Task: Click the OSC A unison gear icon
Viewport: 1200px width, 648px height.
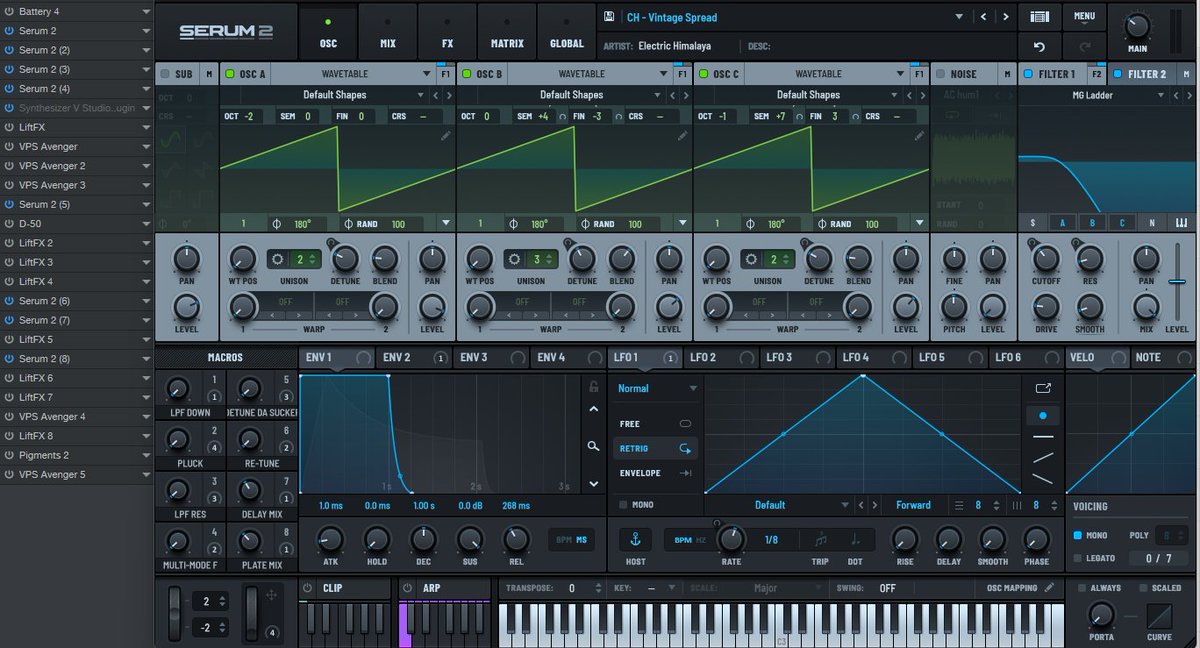Action: click(278, 260)
